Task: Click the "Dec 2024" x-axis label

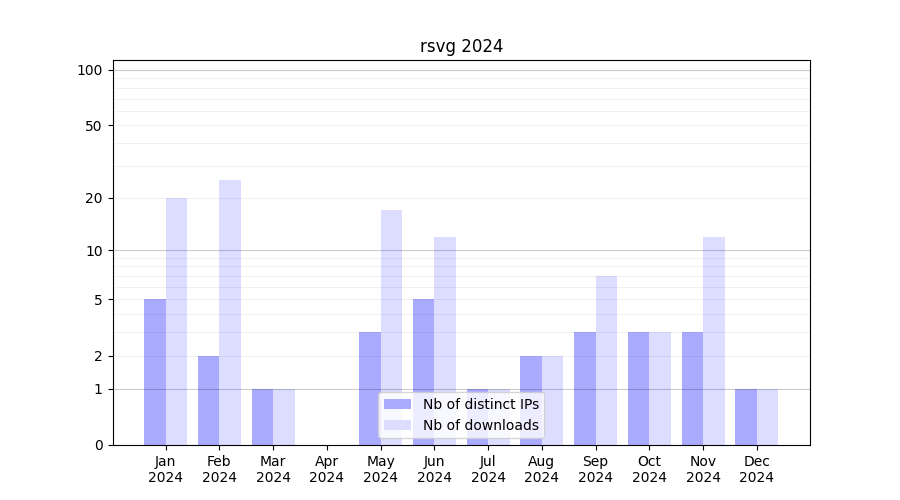Action: point(757,469)
